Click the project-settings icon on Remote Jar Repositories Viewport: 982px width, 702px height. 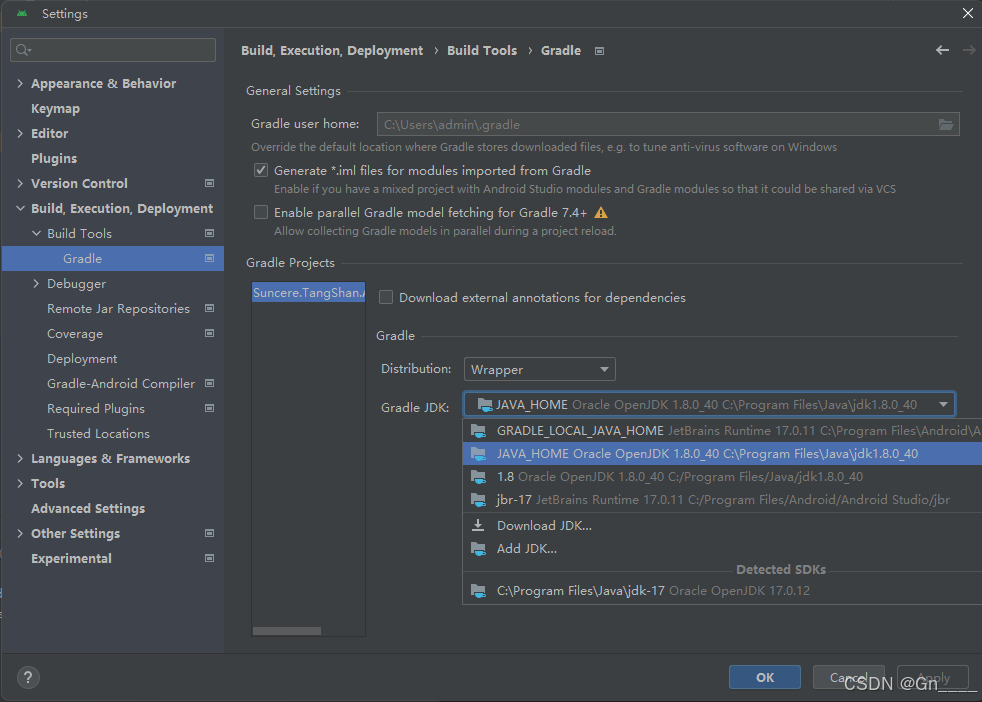pyautogui.click(x=210, y=309)
